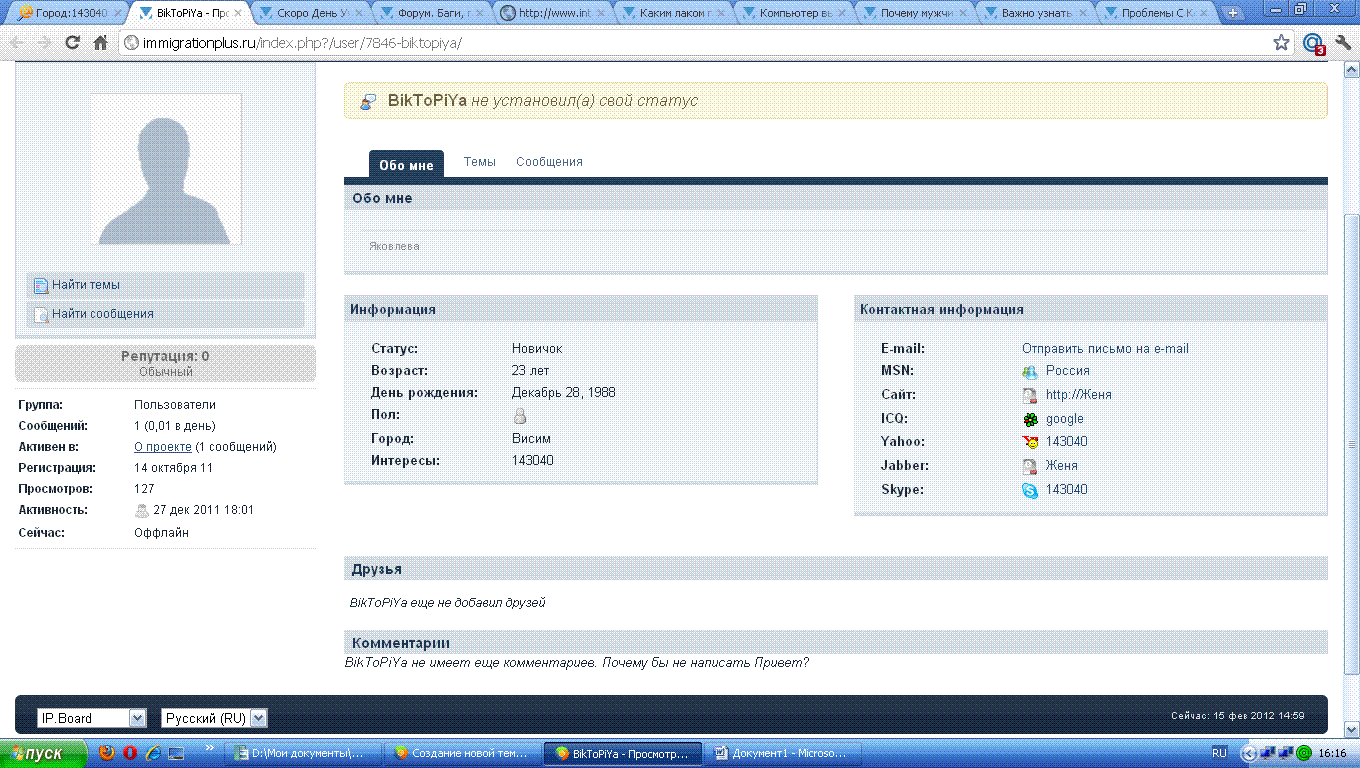The height and width of the screenshot is (768, 1360).
Task: Click the ICQ flower icon beside google
Action: pyautogui.click(x=1030, y=420)
